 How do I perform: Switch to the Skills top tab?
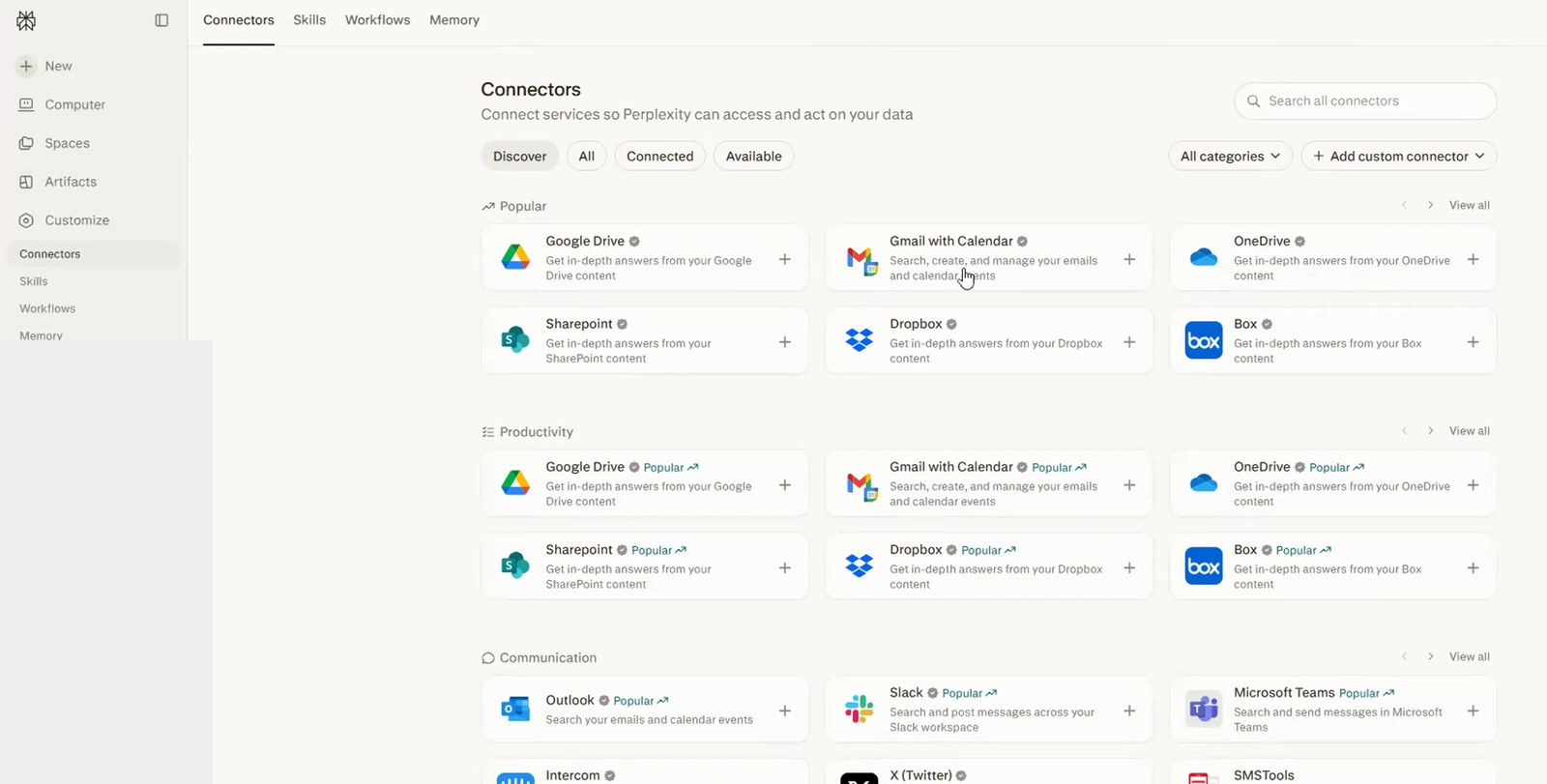point(309,20)
